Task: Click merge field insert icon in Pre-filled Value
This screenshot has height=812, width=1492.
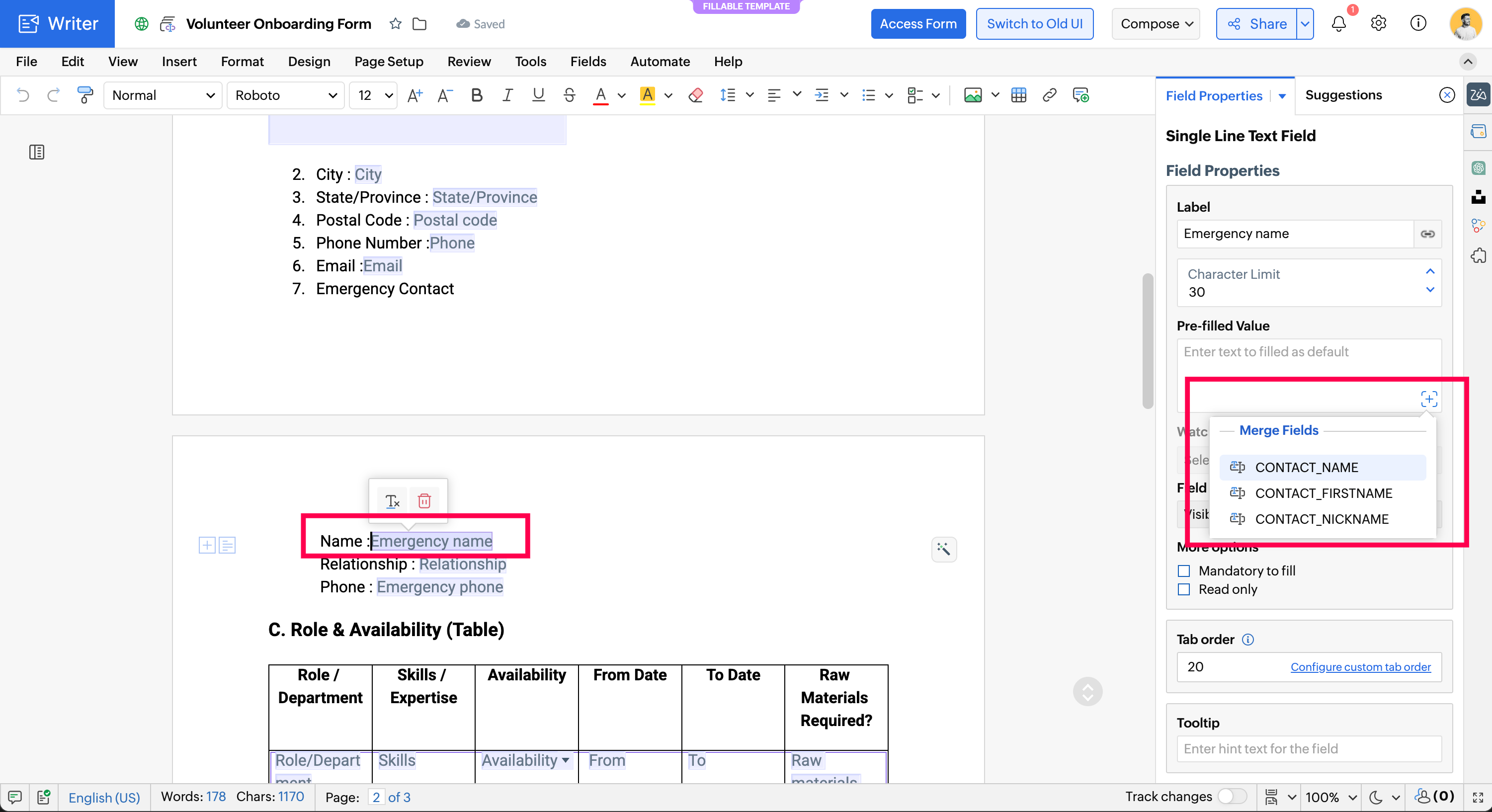Action: (1428, 399)
